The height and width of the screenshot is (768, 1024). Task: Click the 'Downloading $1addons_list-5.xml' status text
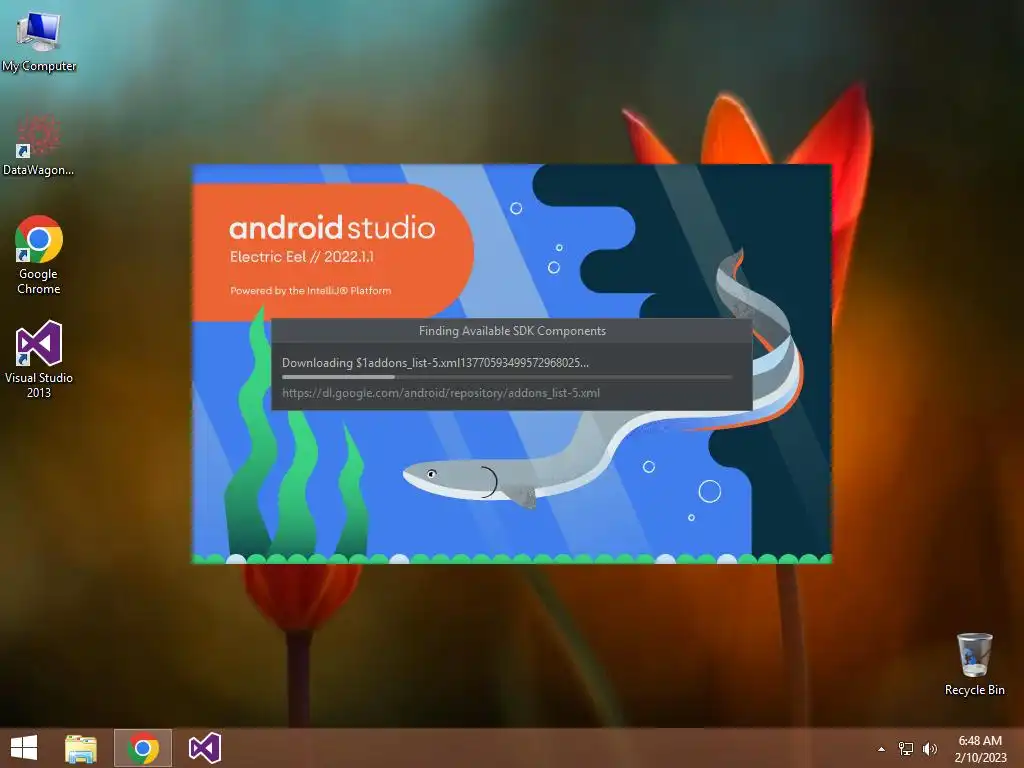[435, 363]
